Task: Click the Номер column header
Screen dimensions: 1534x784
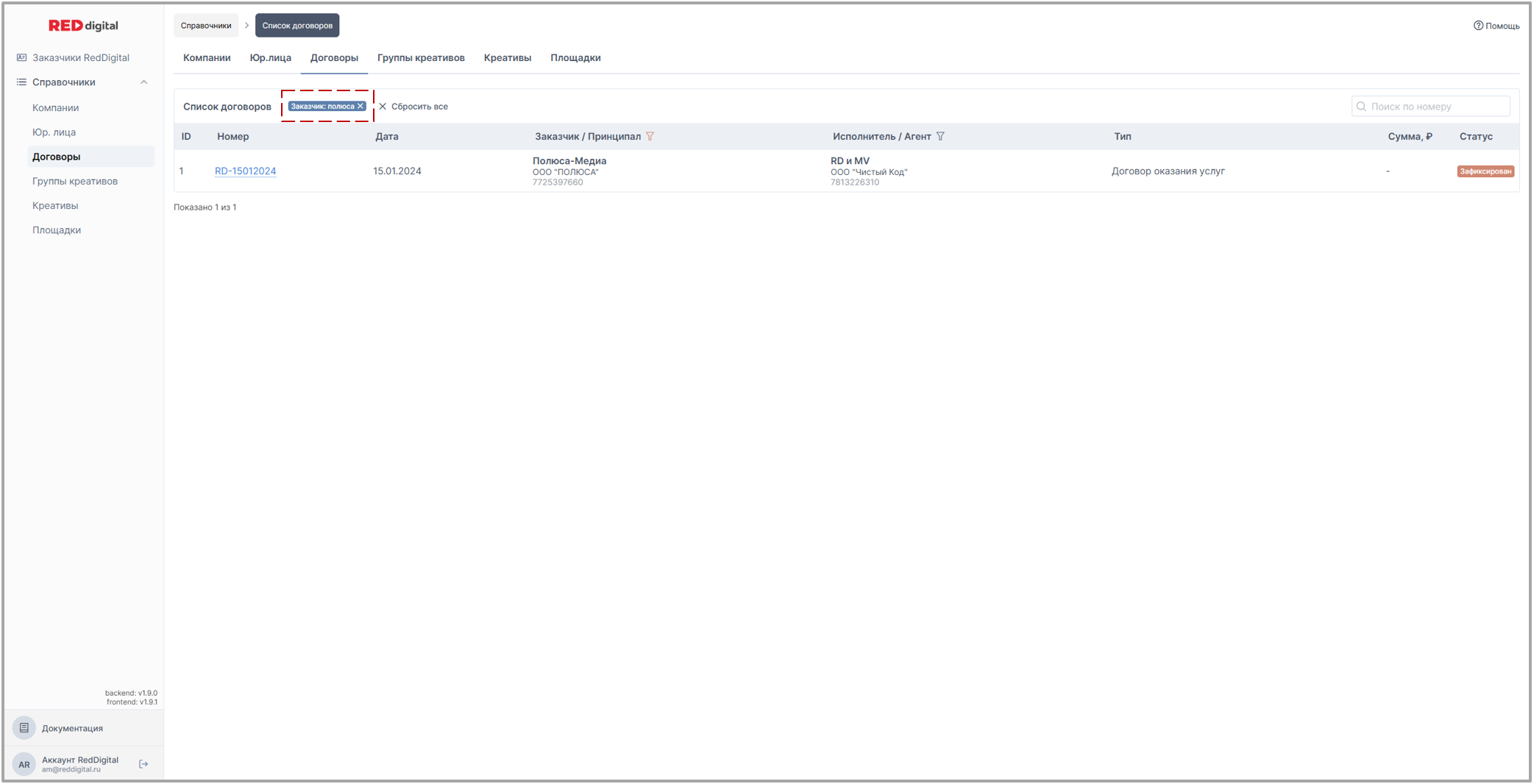Action: (232, 137)
